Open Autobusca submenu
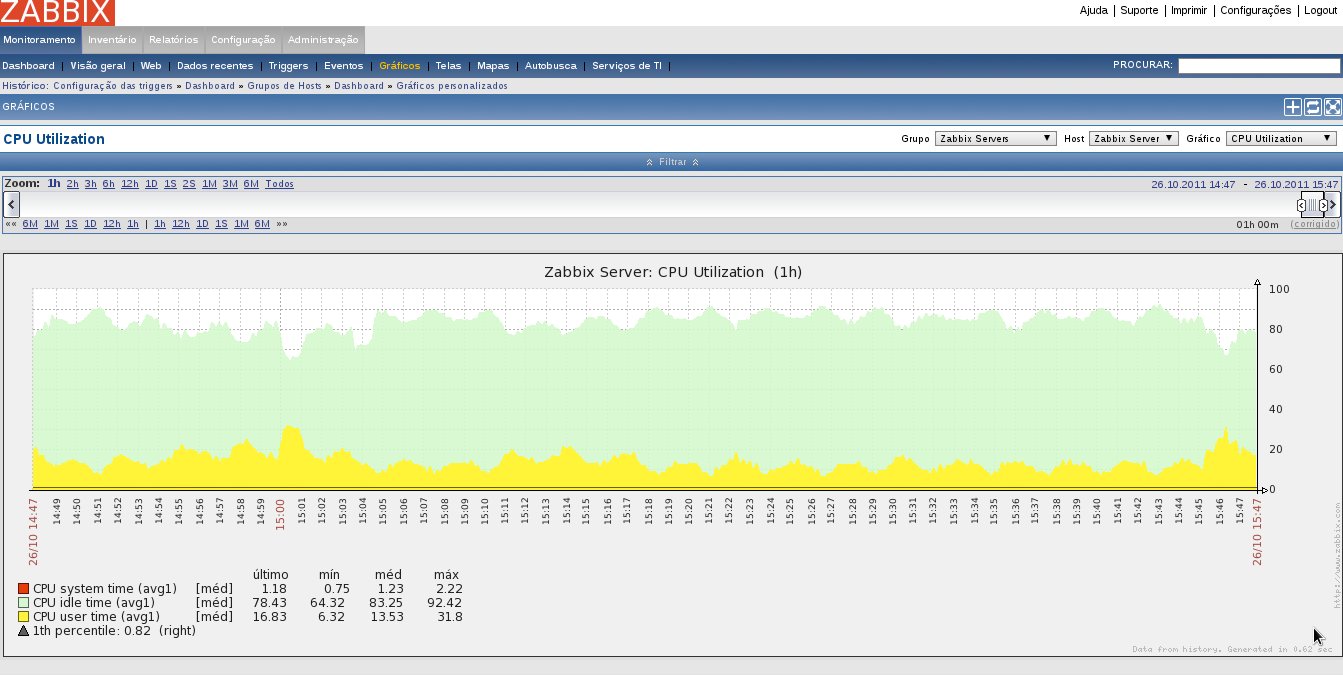1343x675 pixels. click(x=551, y=66)
